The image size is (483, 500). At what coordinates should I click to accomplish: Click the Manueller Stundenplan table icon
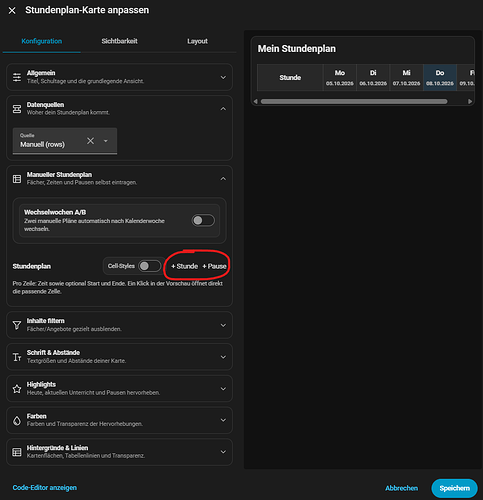(x=17, y=179)
